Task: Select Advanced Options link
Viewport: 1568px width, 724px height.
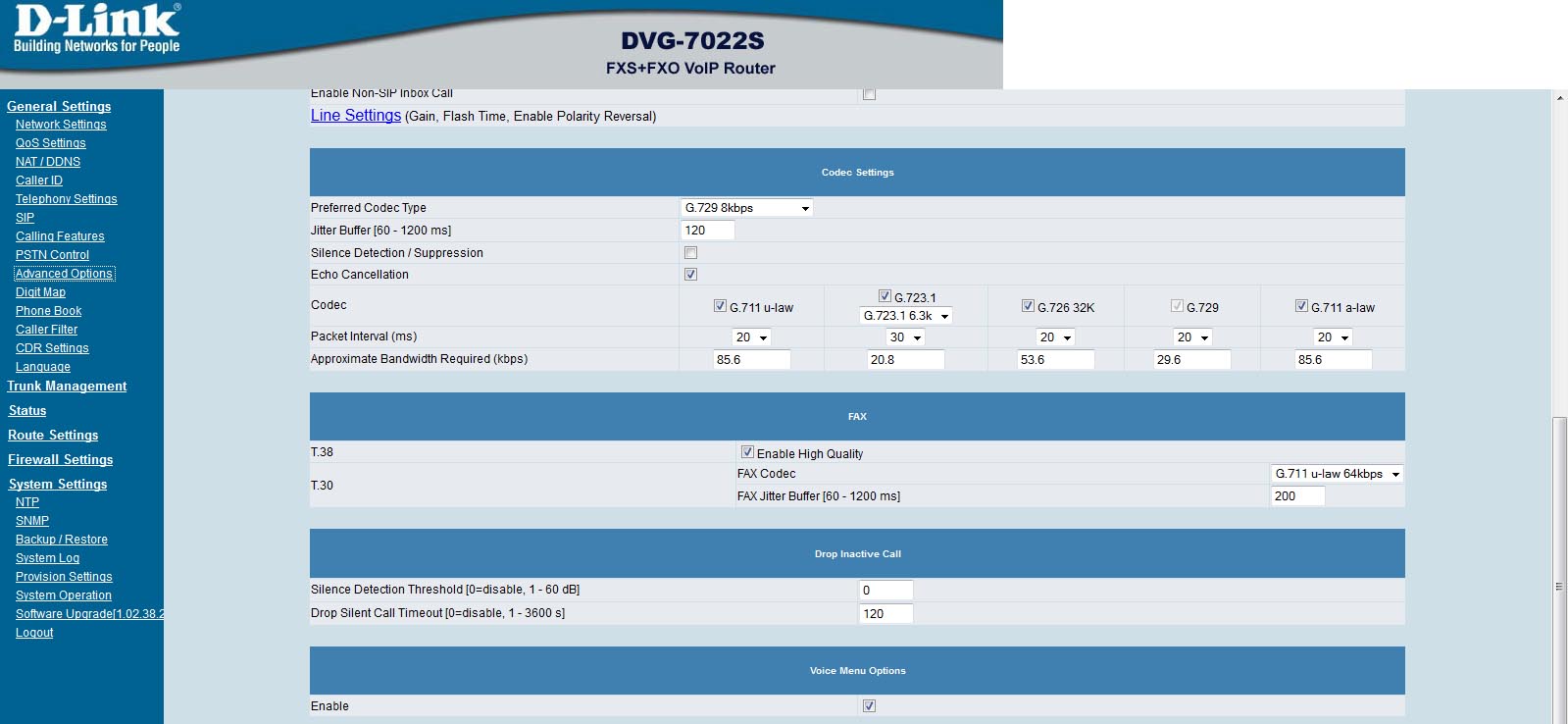Action: 64,274
